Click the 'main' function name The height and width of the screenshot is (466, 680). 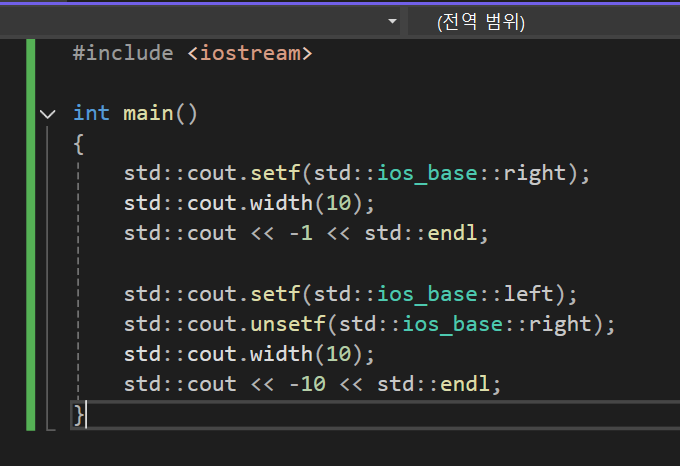click(x=148, y=113)
